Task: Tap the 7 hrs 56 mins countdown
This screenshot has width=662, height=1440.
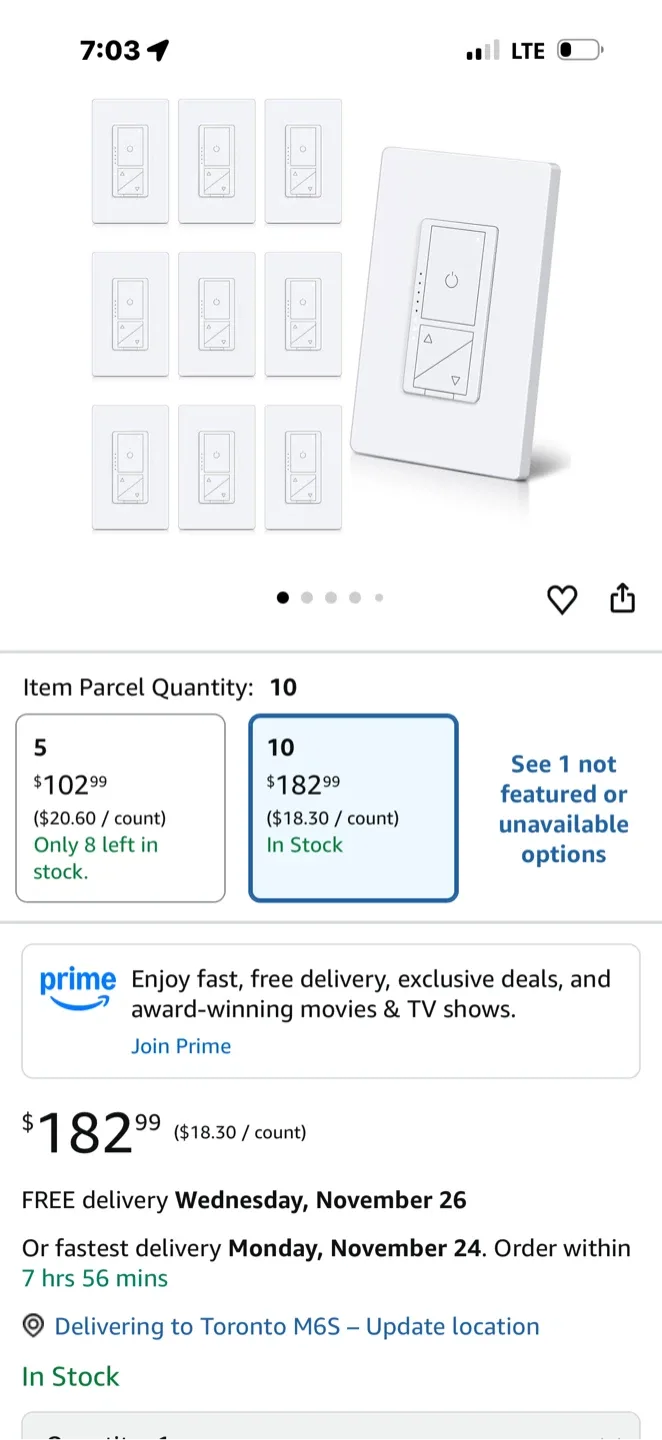Action: pyautogui.click(x=94, y=1277)
